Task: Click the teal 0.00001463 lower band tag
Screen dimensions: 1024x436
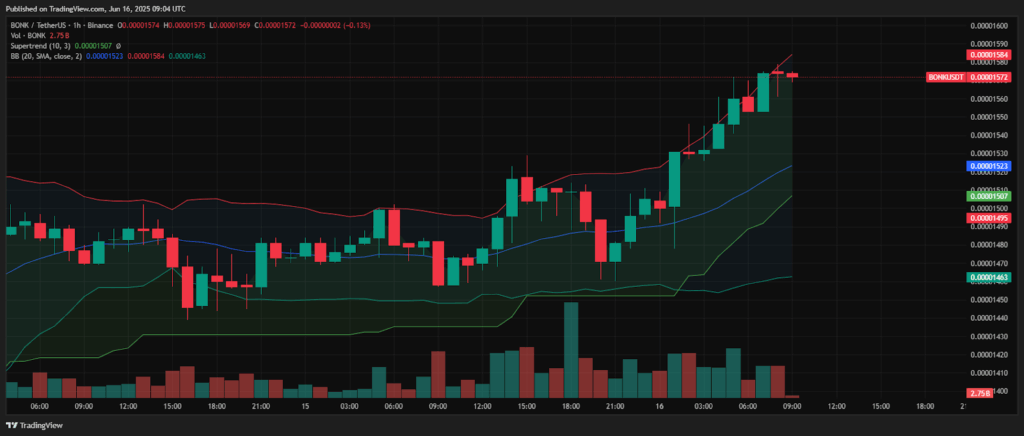Action: (x=989, y=277)
